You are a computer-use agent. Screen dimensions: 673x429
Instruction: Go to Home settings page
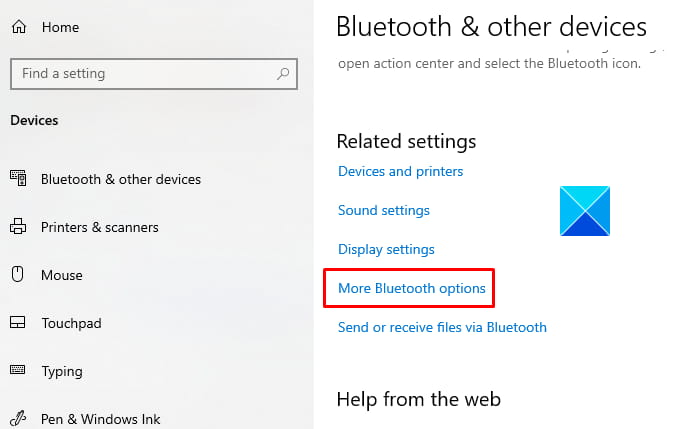61,27
